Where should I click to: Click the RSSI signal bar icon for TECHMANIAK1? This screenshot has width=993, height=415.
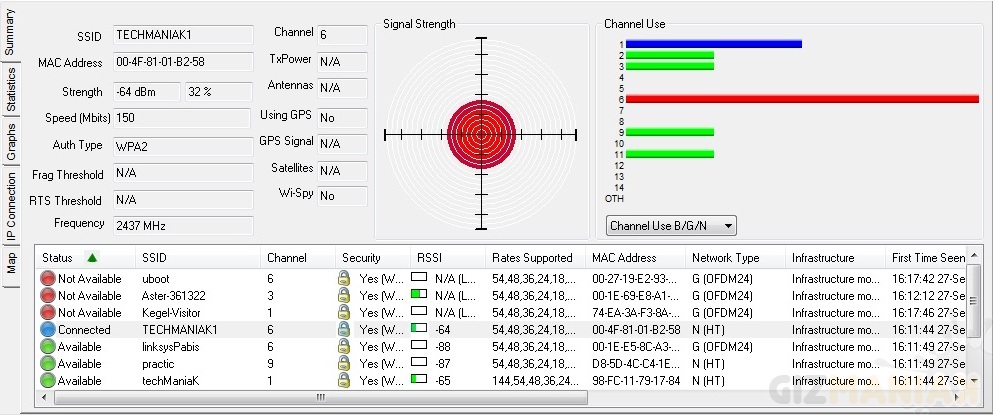pos(419,329)
